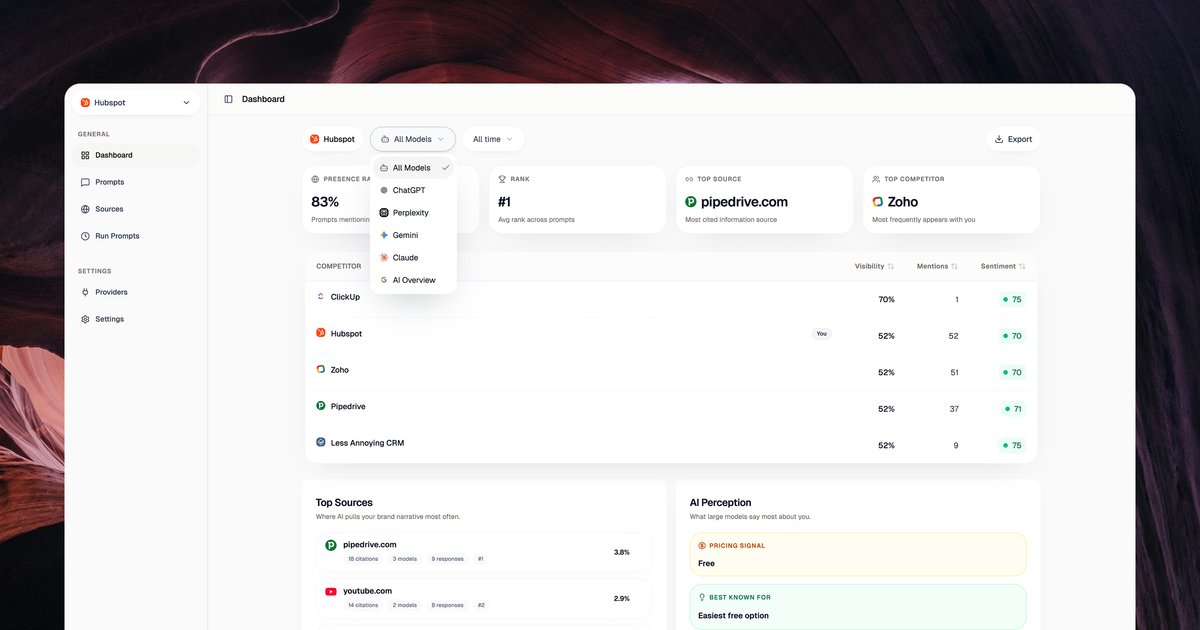This screenshot has width=1200, height=630.
Task: Collapse the All Models dropdown button
Action: pos(413,139)
